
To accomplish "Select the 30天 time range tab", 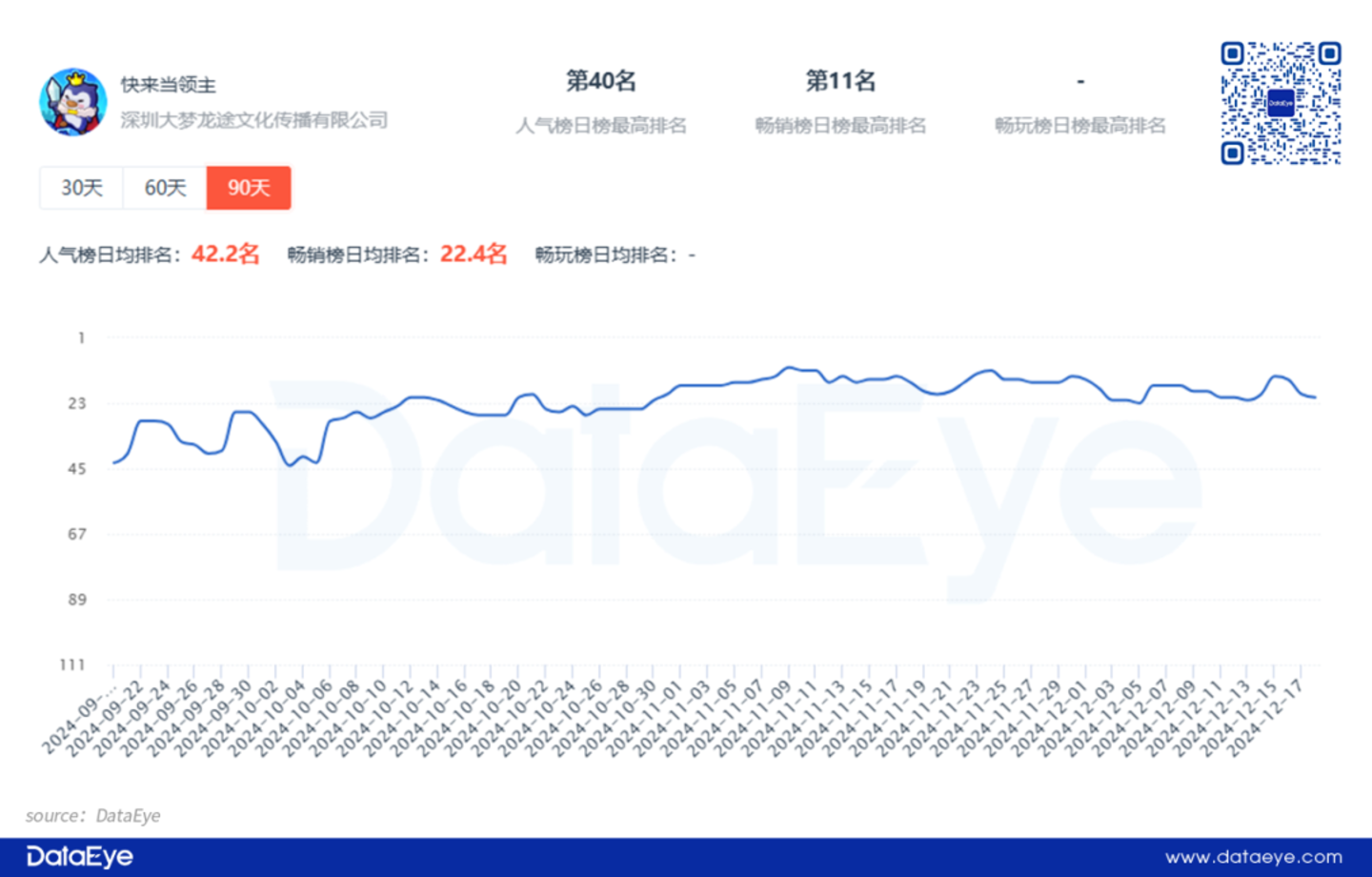I will [x=82, y=188].
